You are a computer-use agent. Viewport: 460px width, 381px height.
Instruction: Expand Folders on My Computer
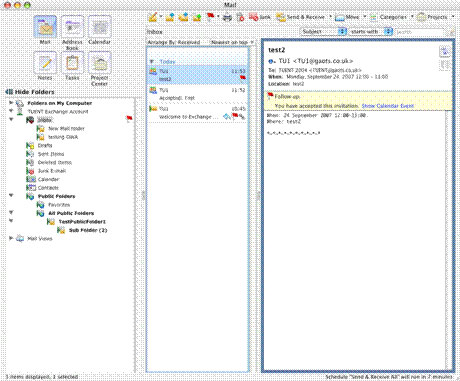pyautogui.click(x=11, y=103)
